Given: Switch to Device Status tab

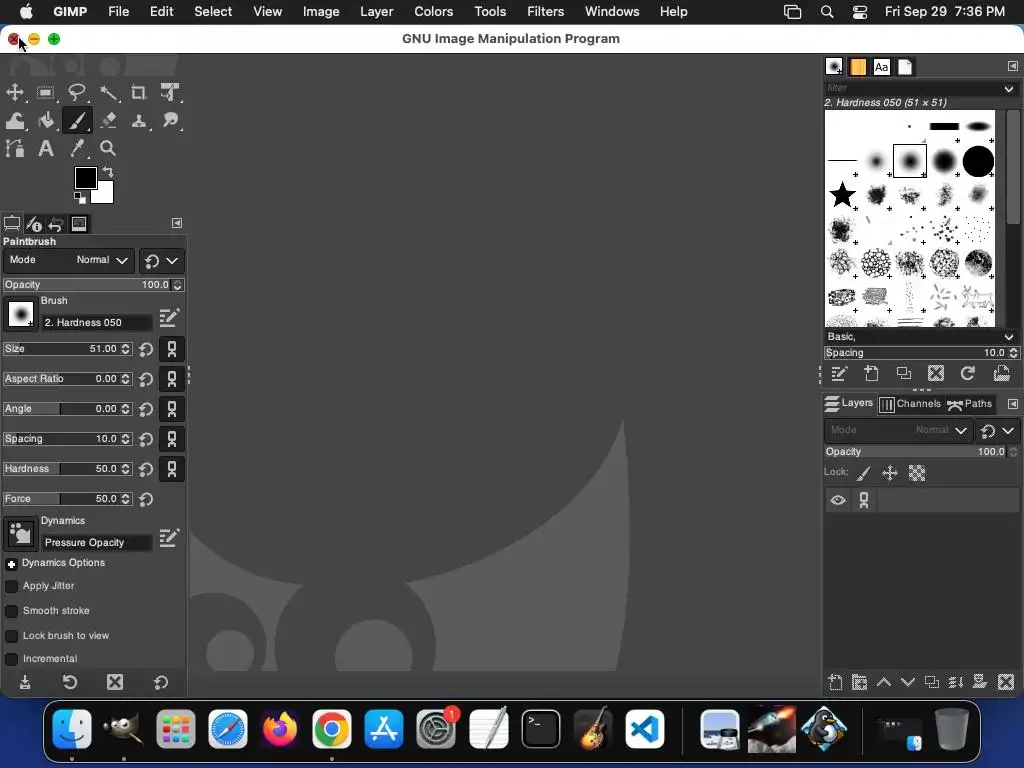Looking at the screenshot, I should 34,224.
